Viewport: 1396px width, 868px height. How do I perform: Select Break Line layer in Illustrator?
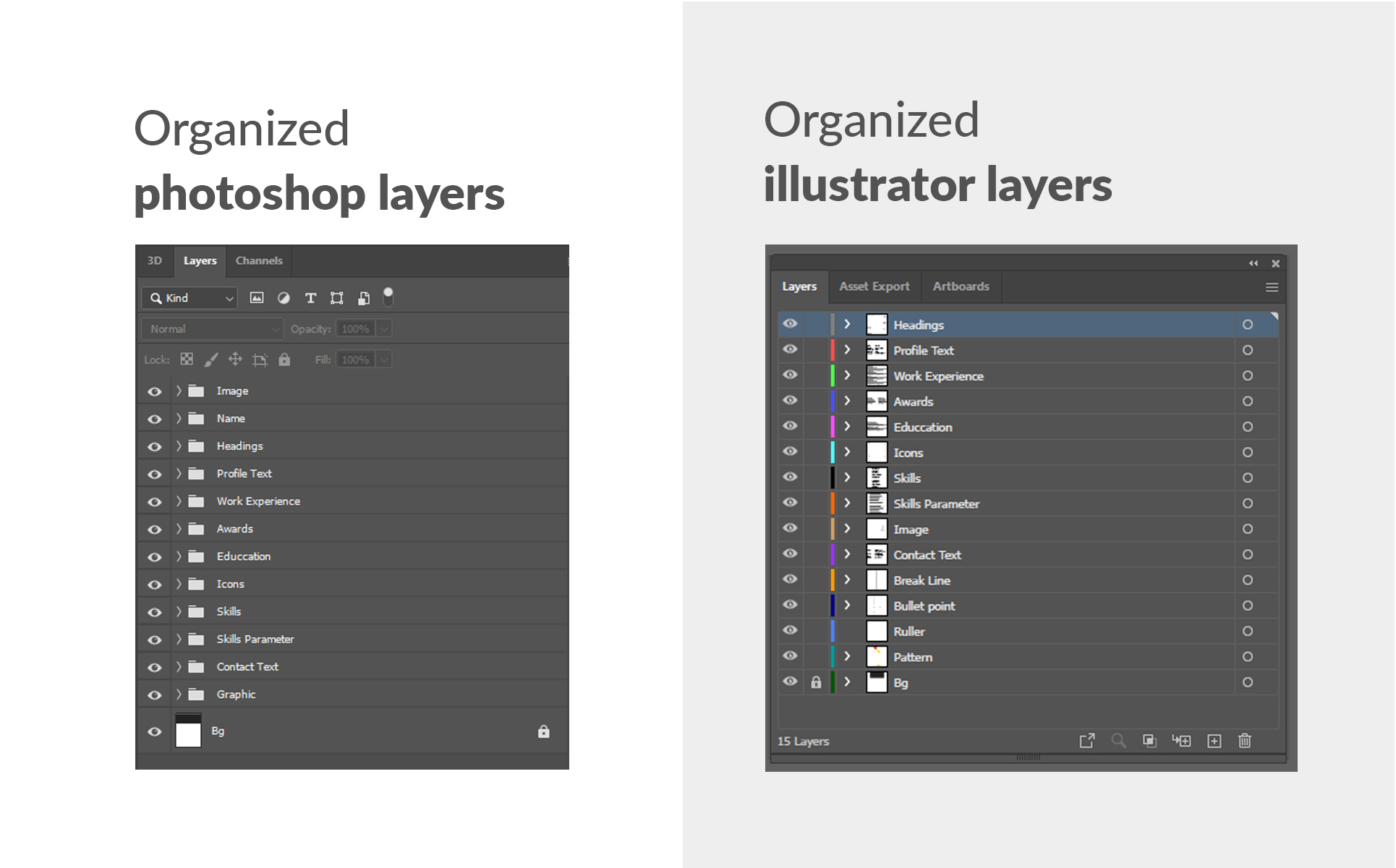(1029, 580)
